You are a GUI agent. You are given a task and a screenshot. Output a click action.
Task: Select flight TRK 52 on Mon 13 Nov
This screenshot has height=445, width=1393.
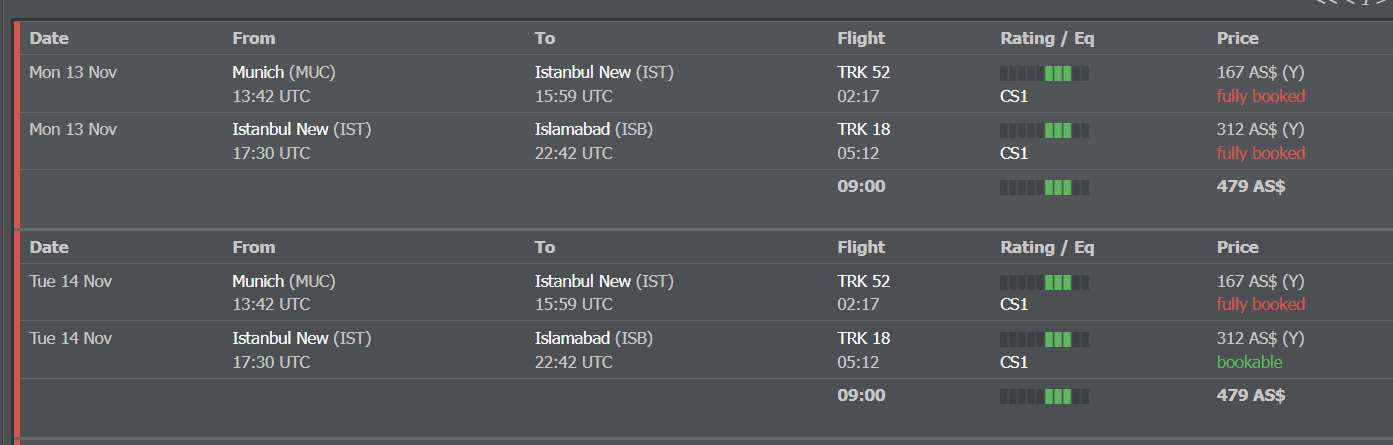coord(863,72)
